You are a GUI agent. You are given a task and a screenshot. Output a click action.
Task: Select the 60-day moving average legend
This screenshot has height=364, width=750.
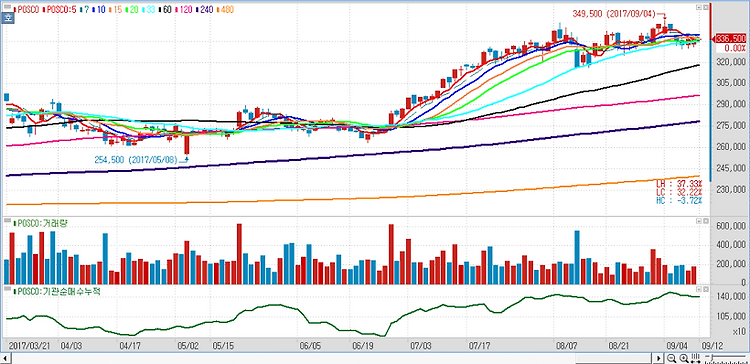tap(165, 10)
